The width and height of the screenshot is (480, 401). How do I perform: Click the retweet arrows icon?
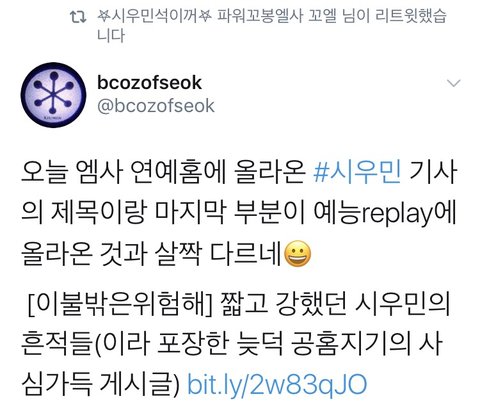click(79, 17)
